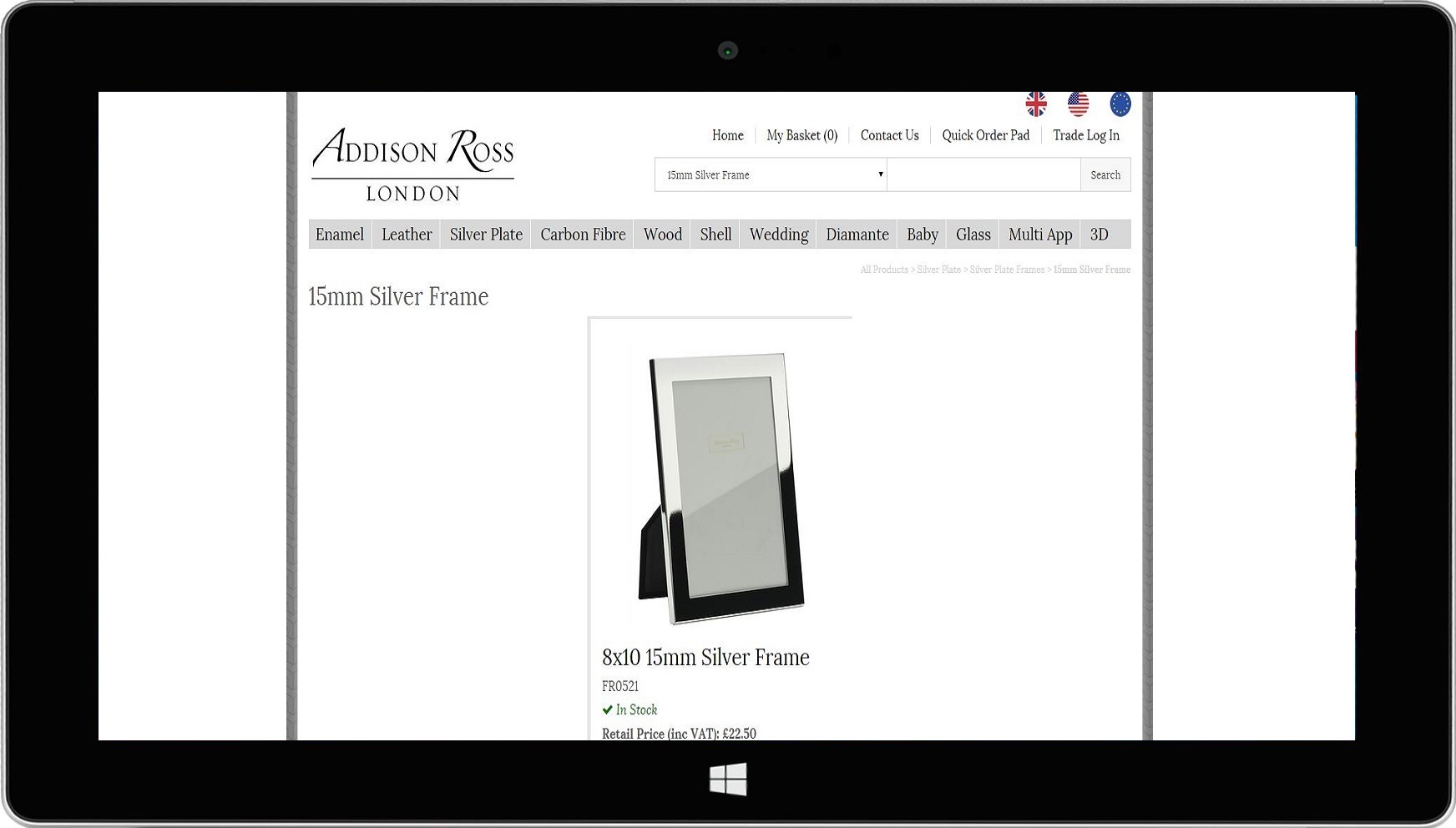This screenshot has height=828, width=1456.
Task: Open the Enamel category menu
Action: pos(340,235)
